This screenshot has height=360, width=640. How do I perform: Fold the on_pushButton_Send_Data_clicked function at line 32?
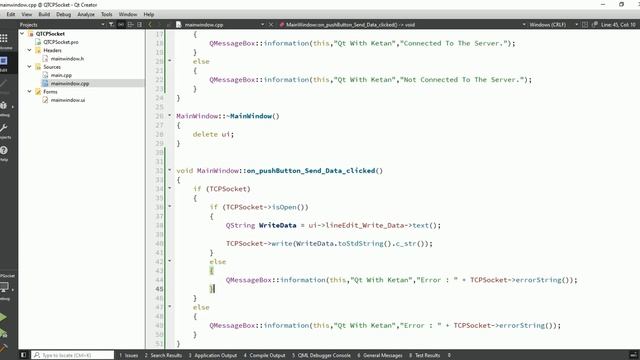pos(170,170)
